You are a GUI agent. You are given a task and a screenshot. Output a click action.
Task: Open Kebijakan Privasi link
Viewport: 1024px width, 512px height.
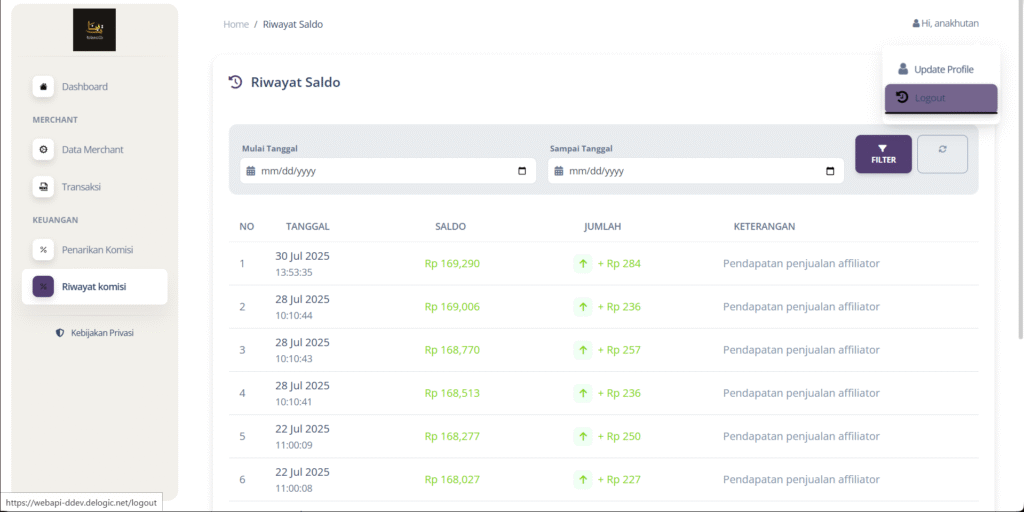[x=95, y=333]
